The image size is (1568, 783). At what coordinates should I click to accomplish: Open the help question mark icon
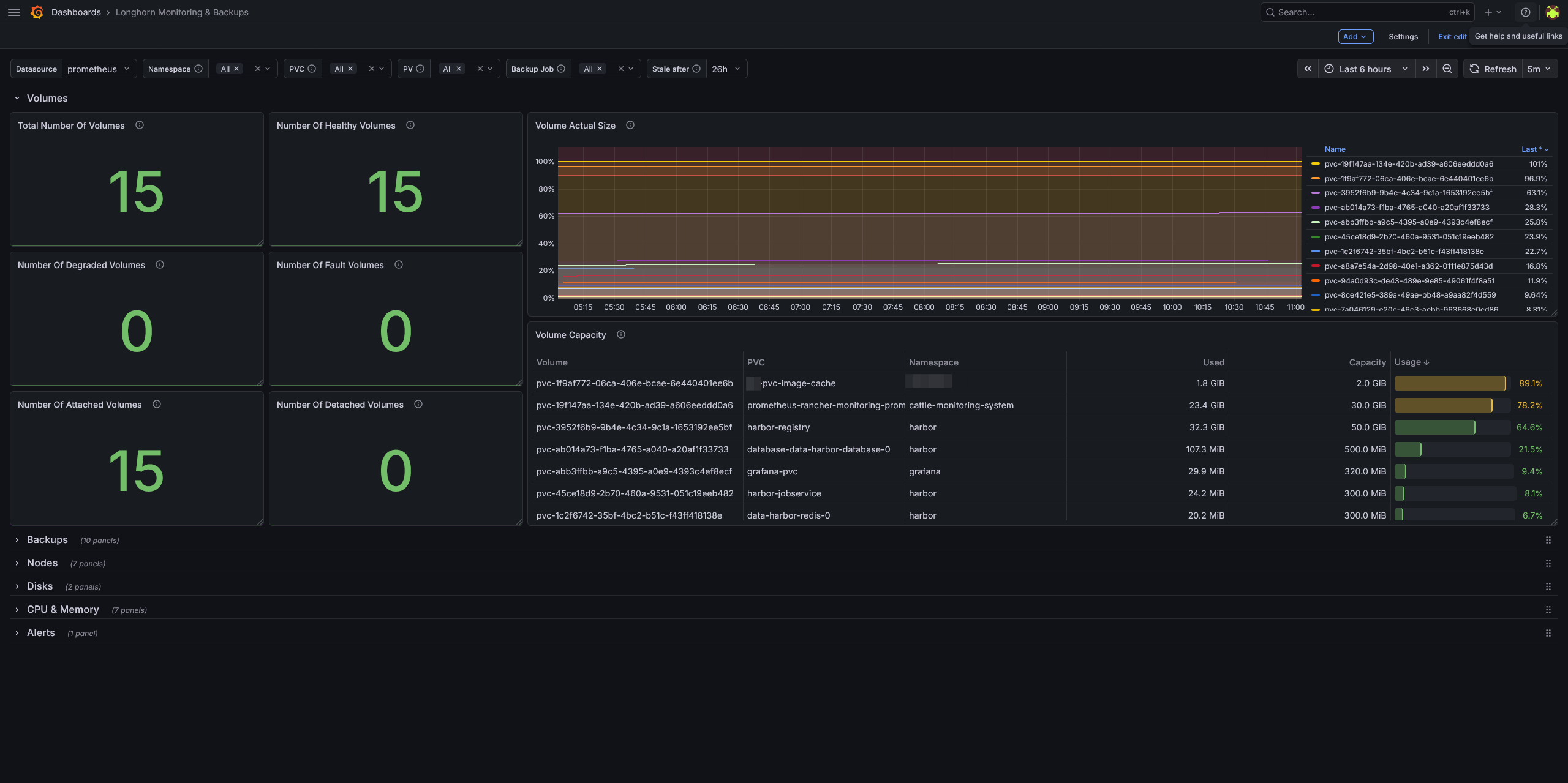(1526, 12)
